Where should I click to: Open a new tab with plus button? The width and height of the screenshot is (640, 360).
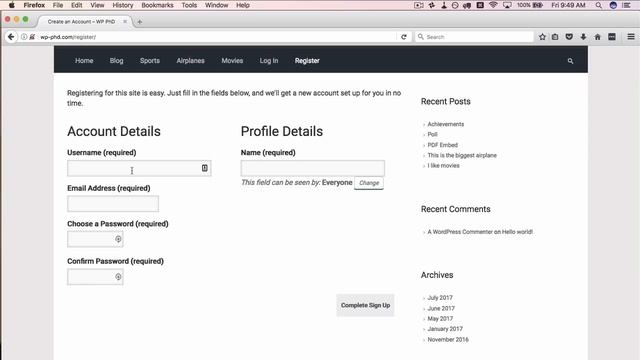click(x=140, y=22)
